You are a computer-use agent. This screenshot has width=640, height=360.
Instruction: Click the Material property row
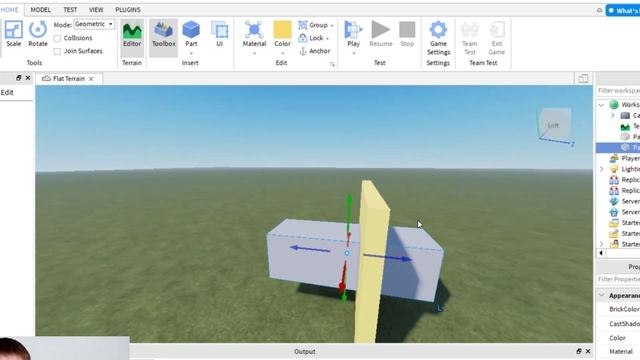(618, 351)
